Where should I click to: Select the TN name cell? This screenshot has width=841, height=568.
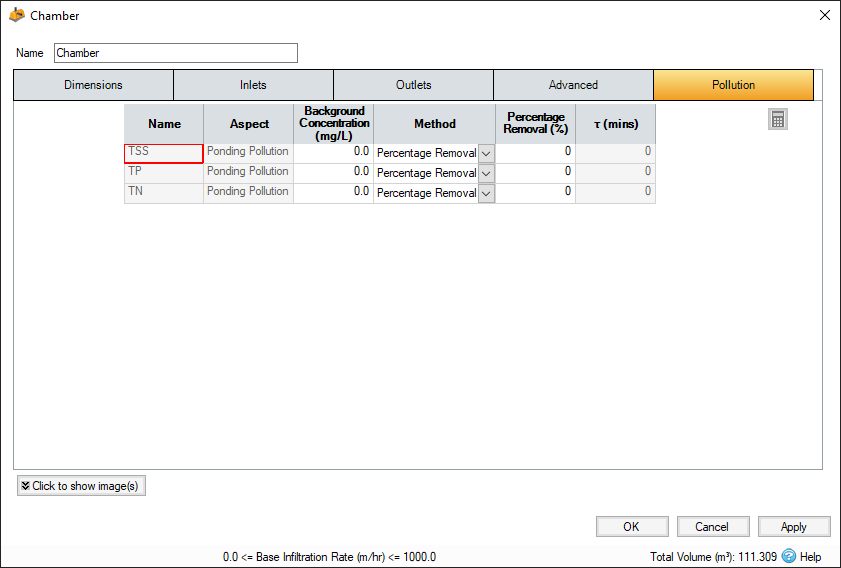164,193
